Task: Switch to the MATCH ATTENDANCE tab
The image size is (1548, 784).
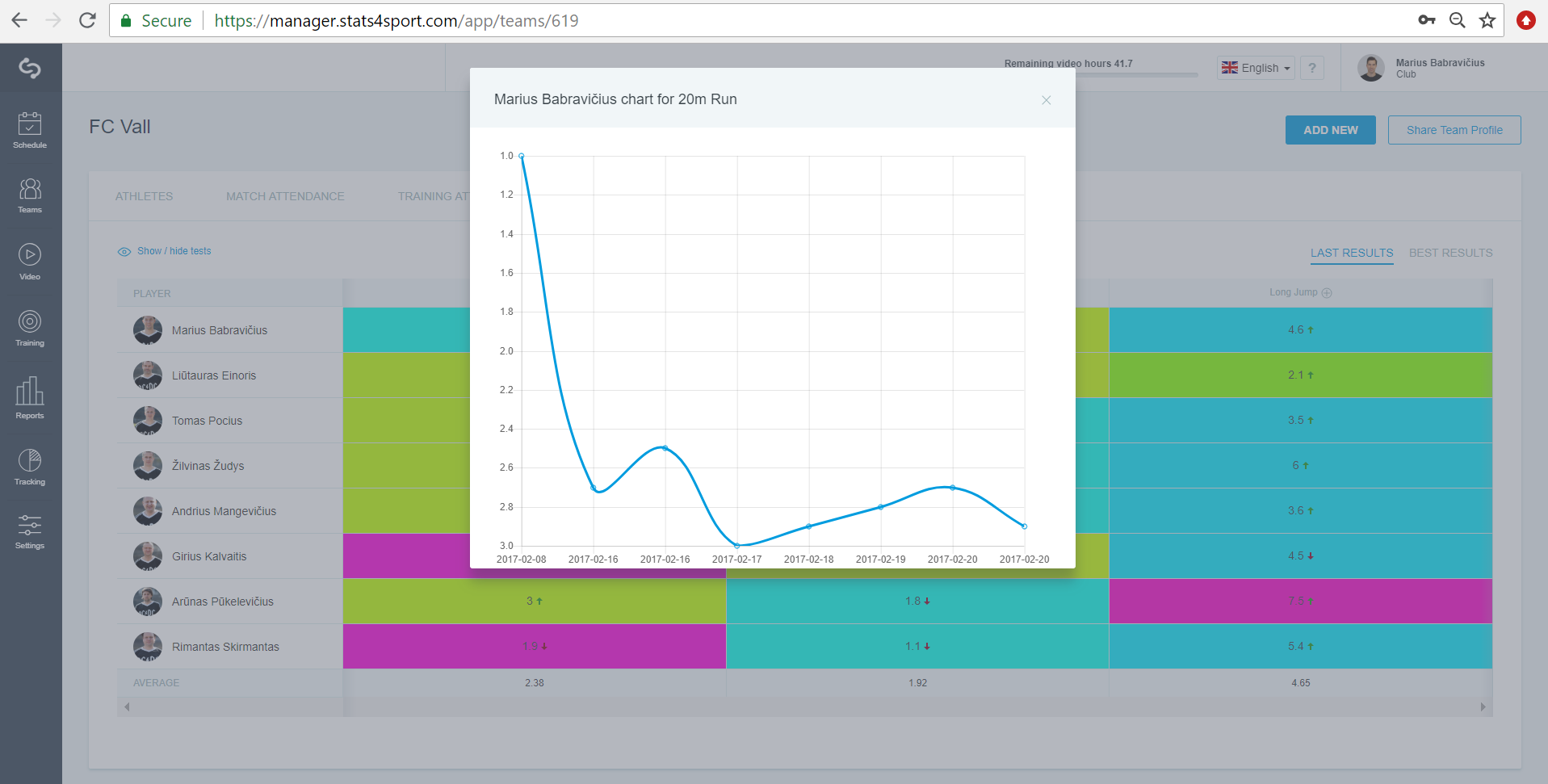Action: [285, 196]
